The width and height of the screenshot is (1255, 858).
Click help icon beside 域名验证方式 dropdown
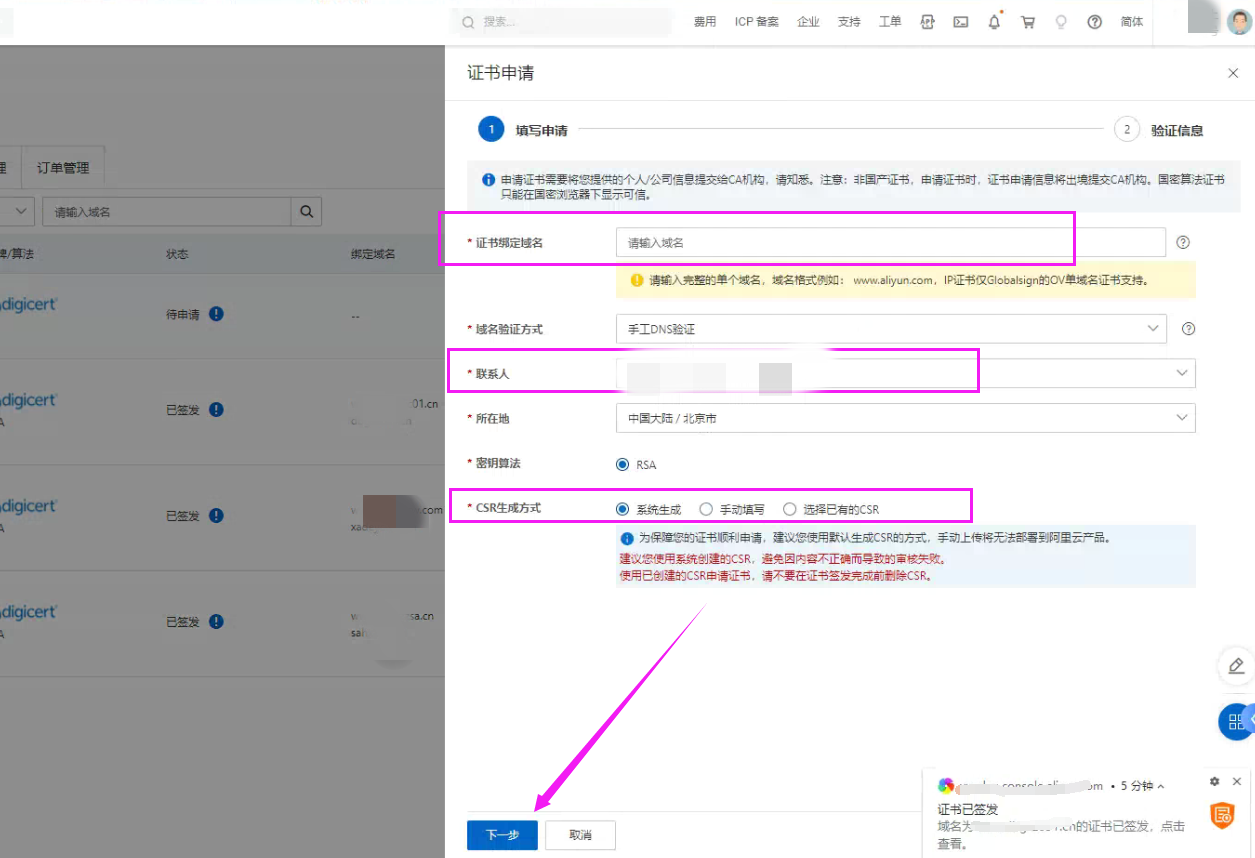point(1188,329)
